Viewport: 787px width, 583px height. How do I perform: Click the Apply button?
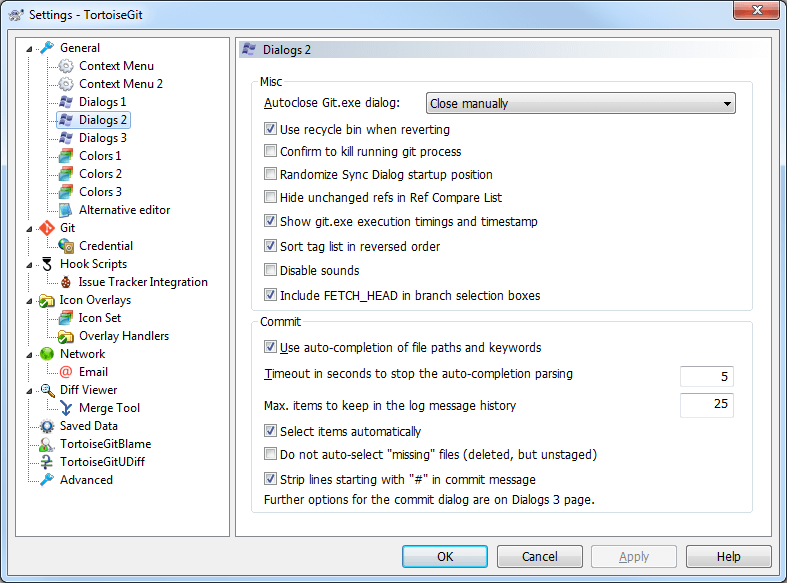[x=634, y=556]
